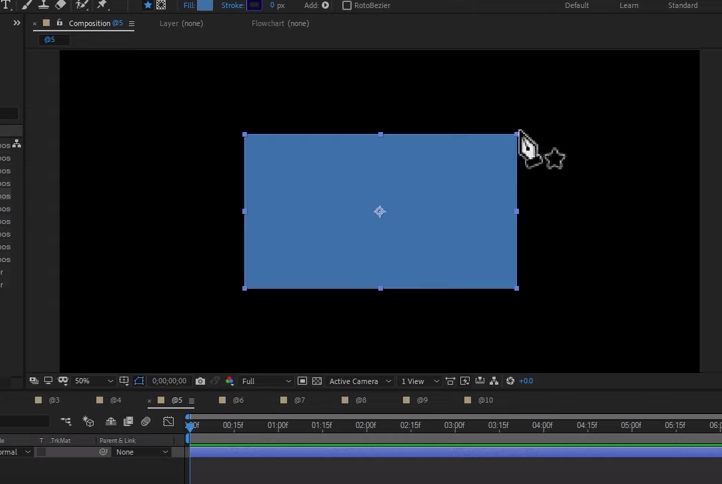Image resolution: width=722 pixels, height=484 pixels.
Task: Click the Composition Mini-Flowchart icon in timeline
Action: coord(66,421)
